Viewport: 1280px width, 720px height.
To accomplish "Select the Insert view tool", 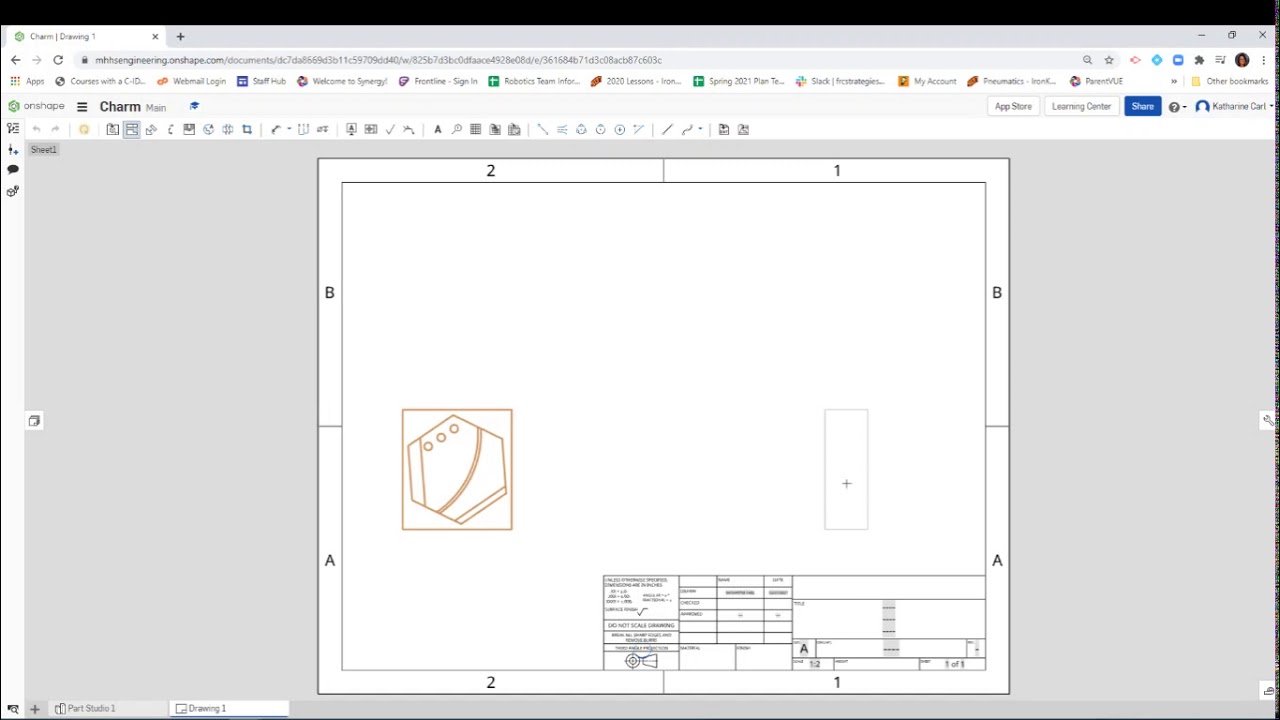I will pyautogui.click(x=112, y=129).
